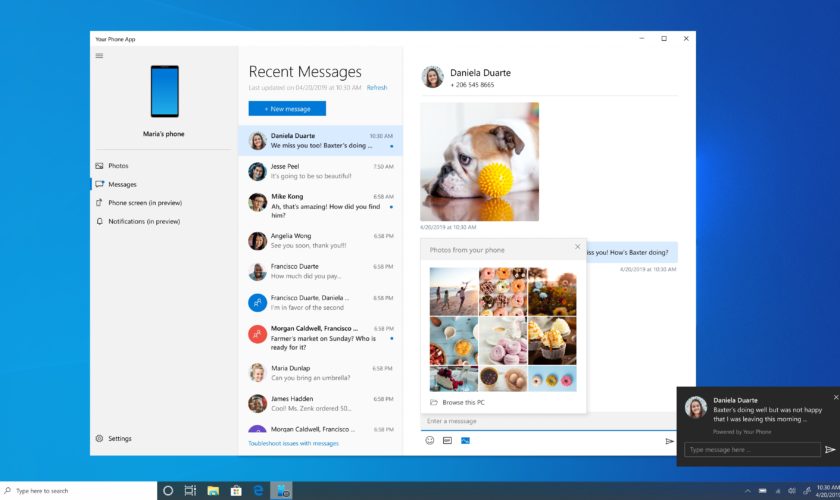Image resolution: width=840 pixels, height=500 pixels.
Task: Click the blue group avatar icon
Action: click(257, 303)
